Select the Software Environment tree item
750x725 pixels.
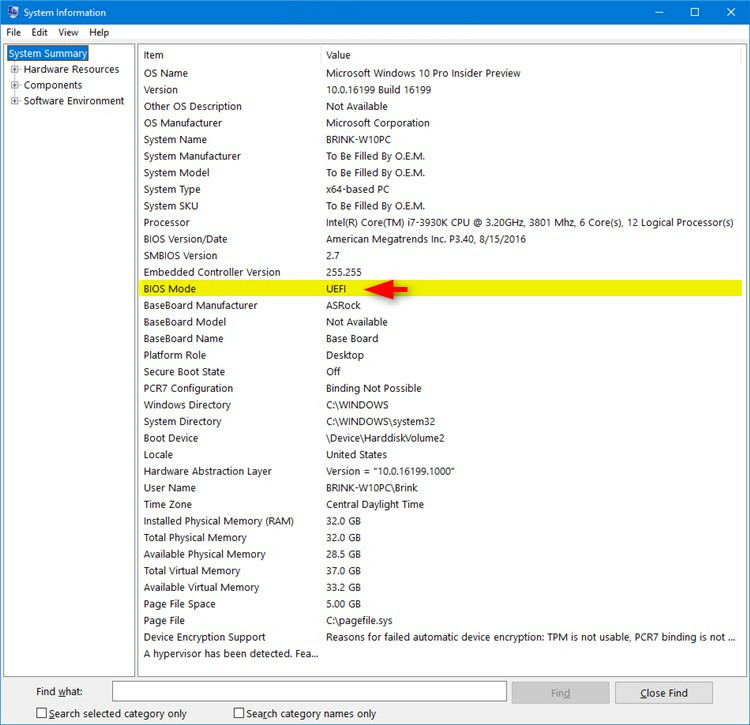click(x=74, y=101)
